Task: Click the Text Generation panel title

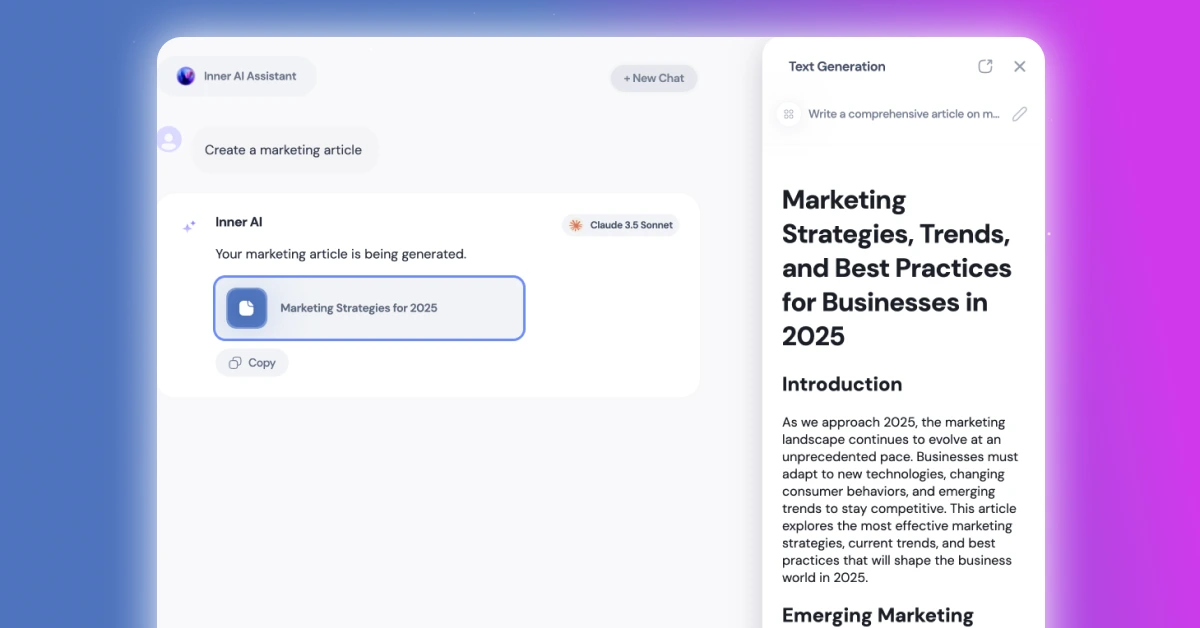Action: [x=837, y=66]
